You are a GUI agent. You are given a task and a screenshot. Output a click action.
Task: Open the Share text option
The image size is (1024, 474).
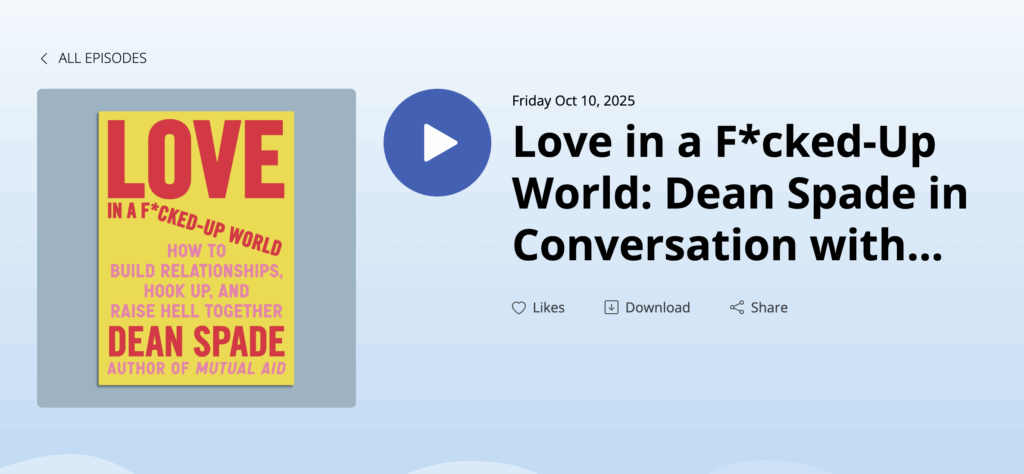tap(769, 308)
